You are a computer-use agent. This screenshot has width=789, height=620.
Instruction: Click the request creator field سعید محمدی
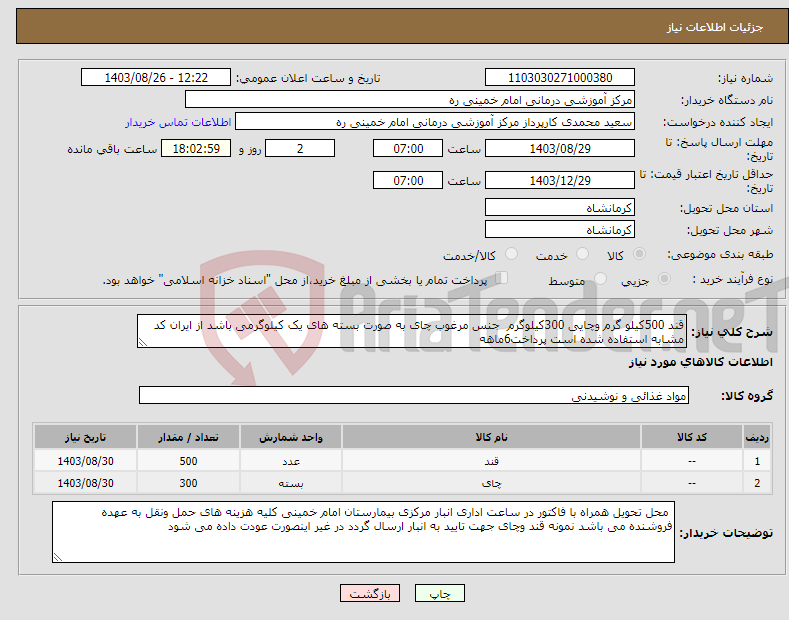tap(435, 122)
